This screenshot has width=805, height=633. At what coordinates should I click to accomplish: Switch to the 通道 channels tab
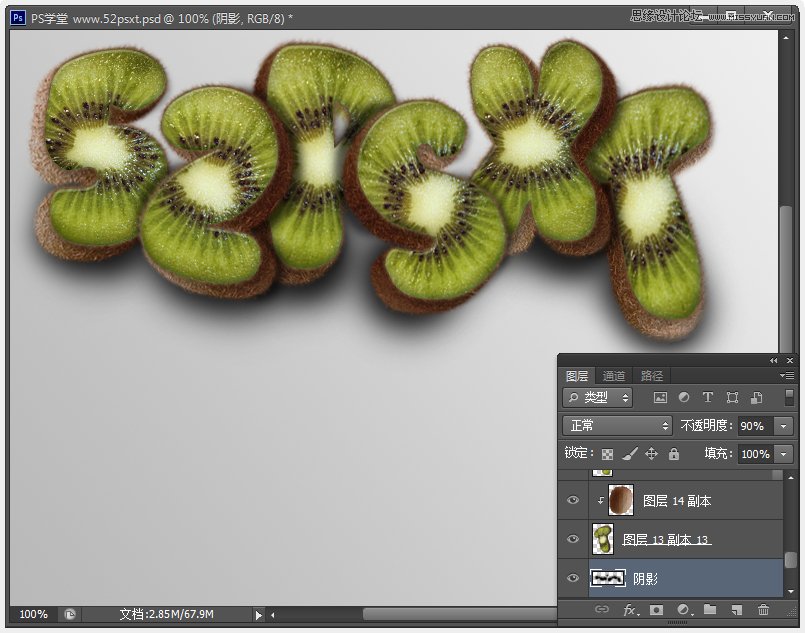pyautogui.click(x=614, y=375)
